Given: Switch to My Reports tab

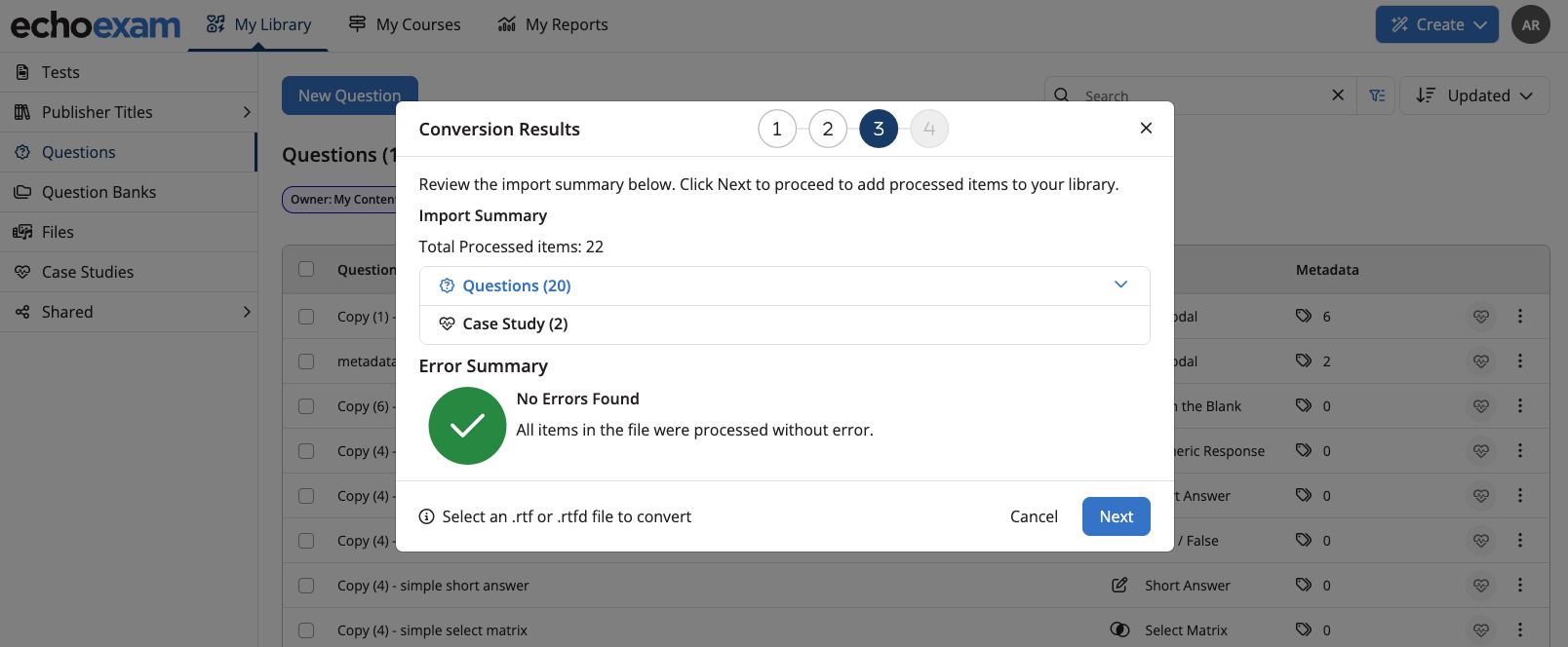Looking at the screenshot, I should click(552, 24).
